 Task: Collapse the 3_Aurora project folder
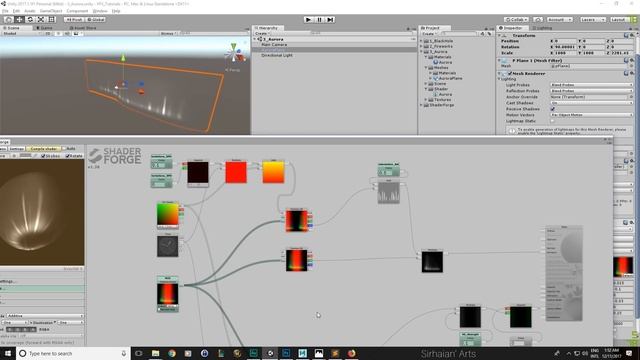pos(422,52)
